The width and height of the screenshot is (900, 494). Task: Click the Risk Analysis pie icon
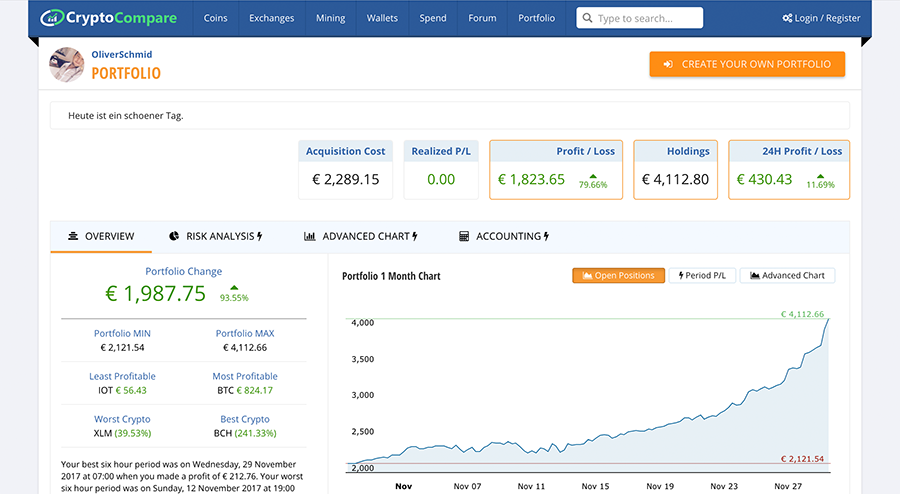[x=174, y=236]
